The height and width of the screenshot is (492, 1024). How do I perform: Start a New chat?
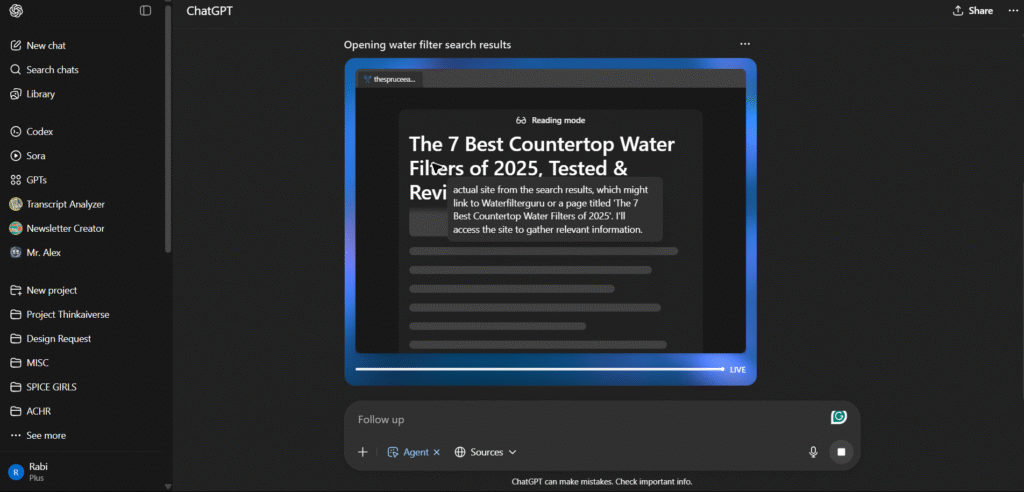coord(46,46)
